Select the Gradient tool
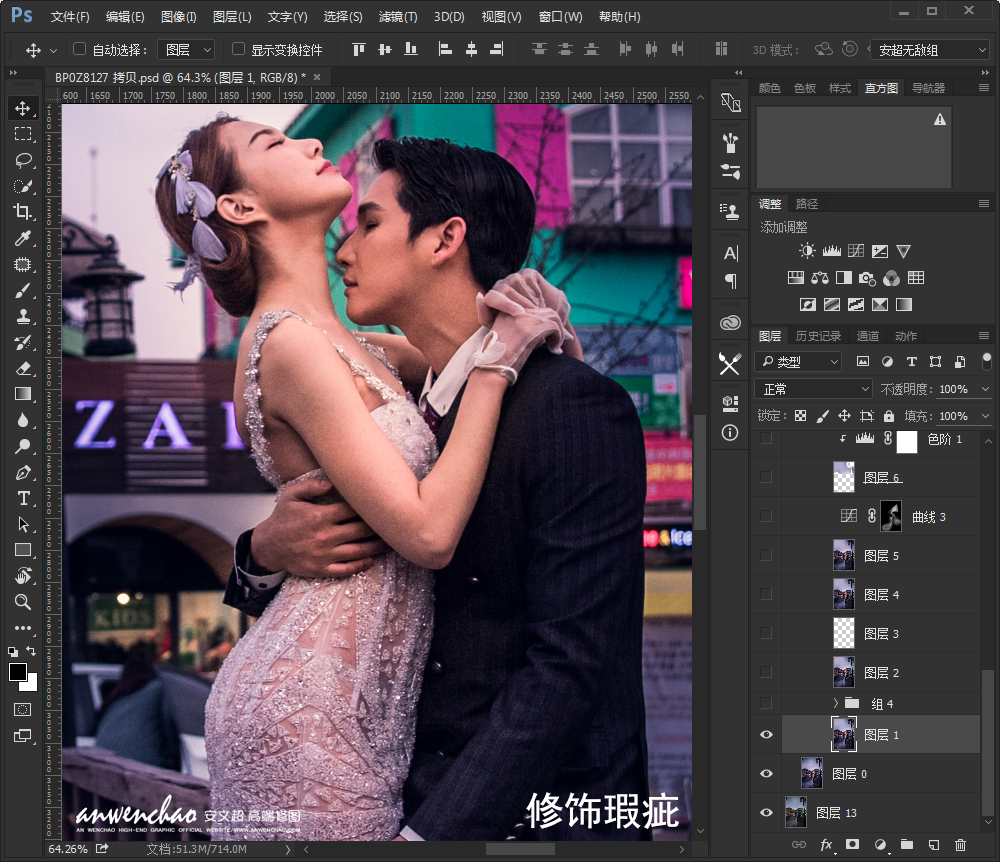The width and height of the screenshot is (1000, 862). pos(23,394)
